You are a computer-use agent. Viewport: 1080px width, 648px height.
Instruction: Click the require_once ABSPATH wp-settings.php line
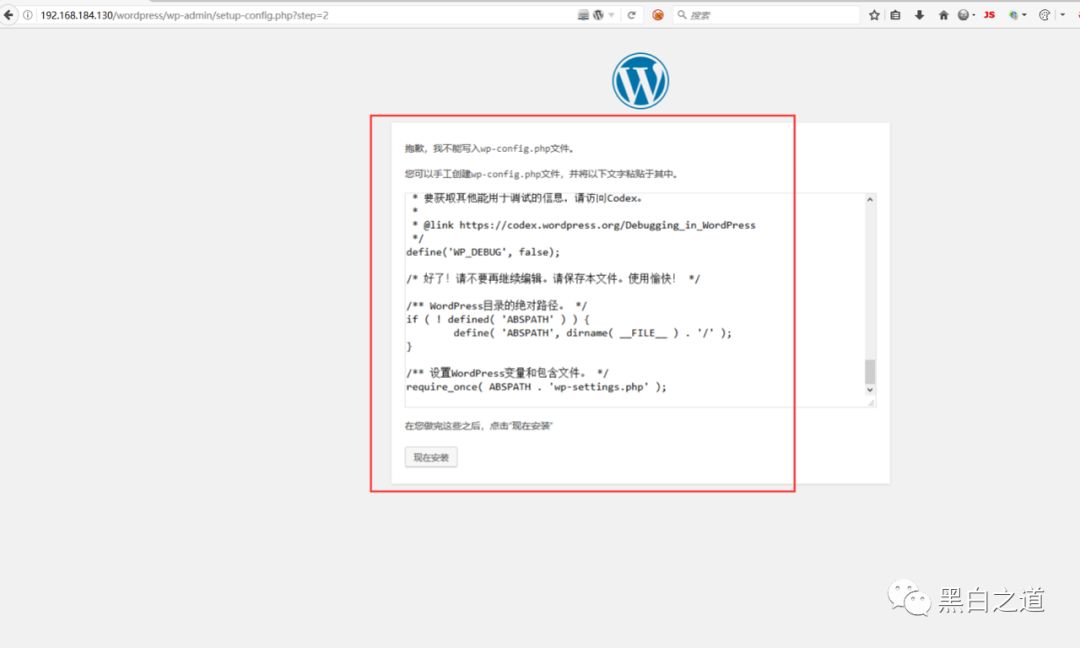[537, 387]
